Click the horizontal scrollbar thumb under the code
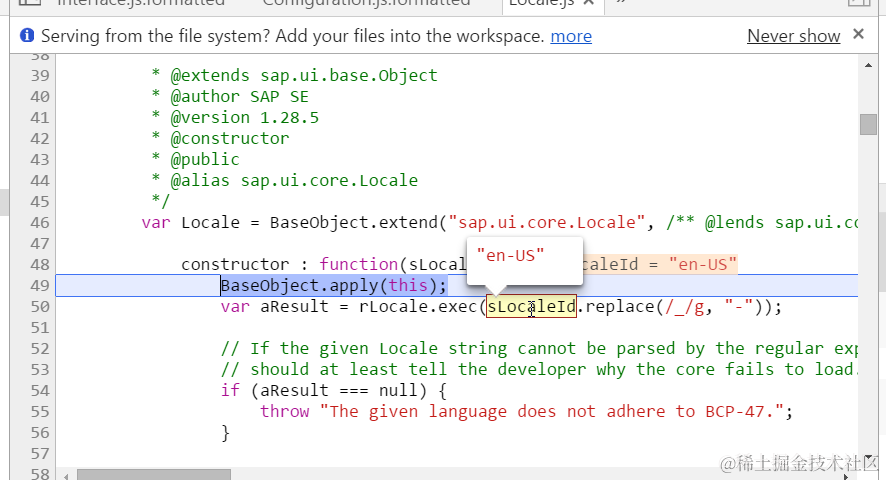This screenshot has width=886, height=480. click(154, 474)
